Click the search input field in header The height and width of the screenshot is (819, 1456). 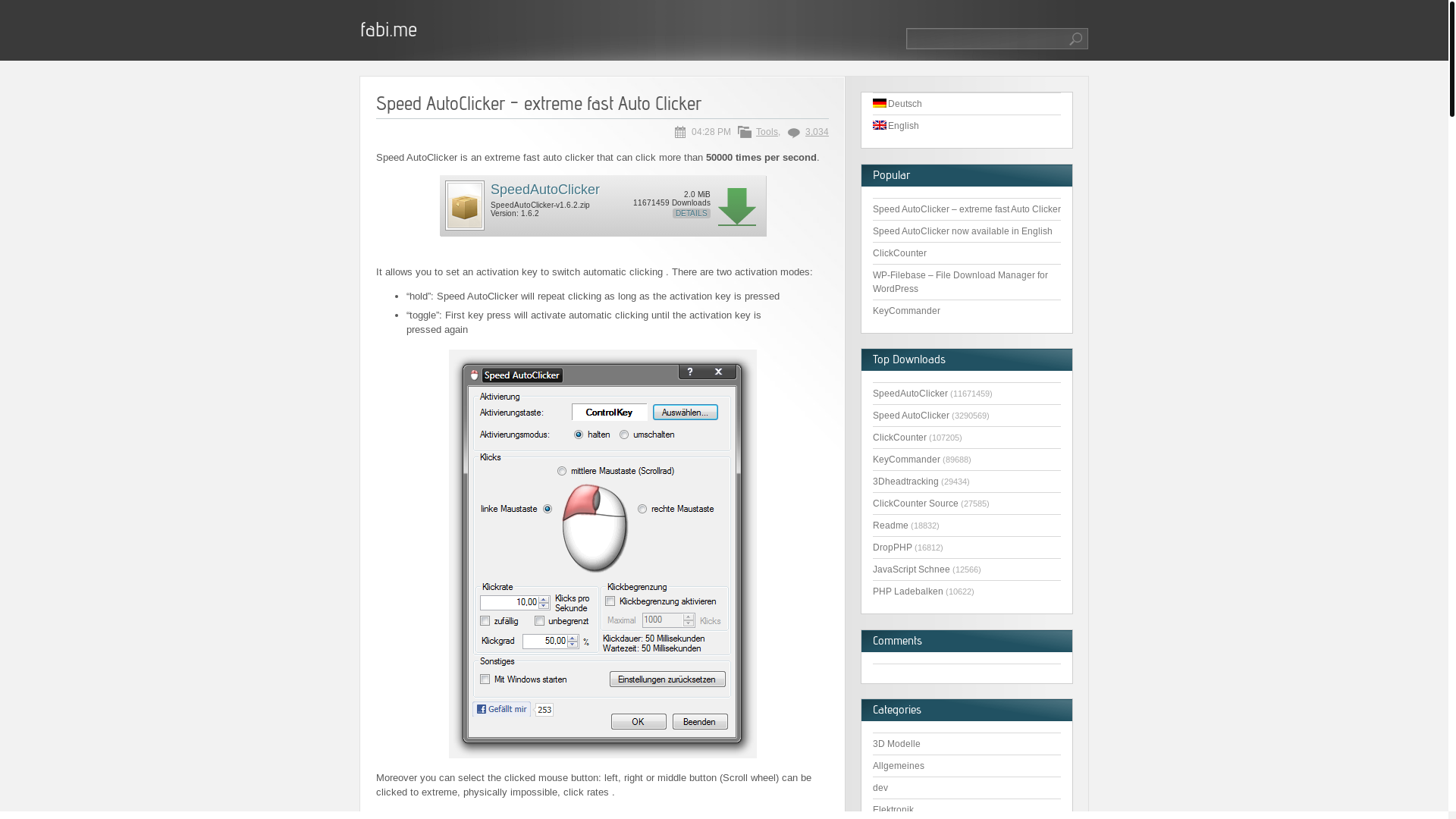(x=987, y=39)
